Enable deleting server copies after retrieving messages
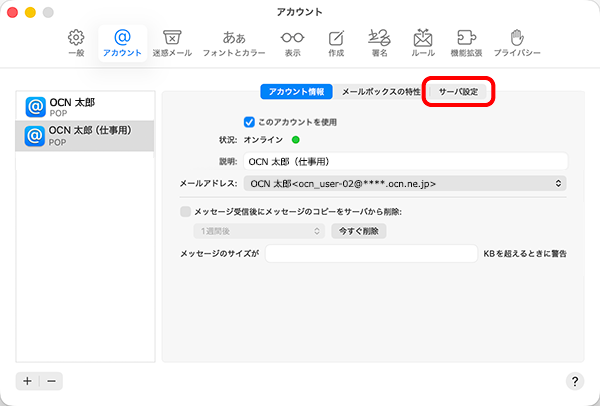The width and height of the screenshot is (600, 406). [185, 211]
